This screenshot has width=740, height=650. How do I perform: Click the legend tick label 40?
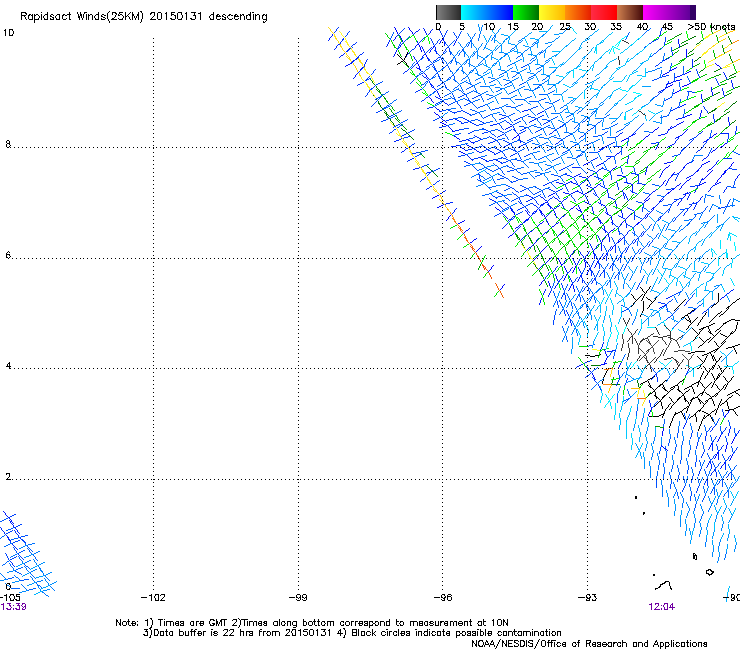click(642, 27)
